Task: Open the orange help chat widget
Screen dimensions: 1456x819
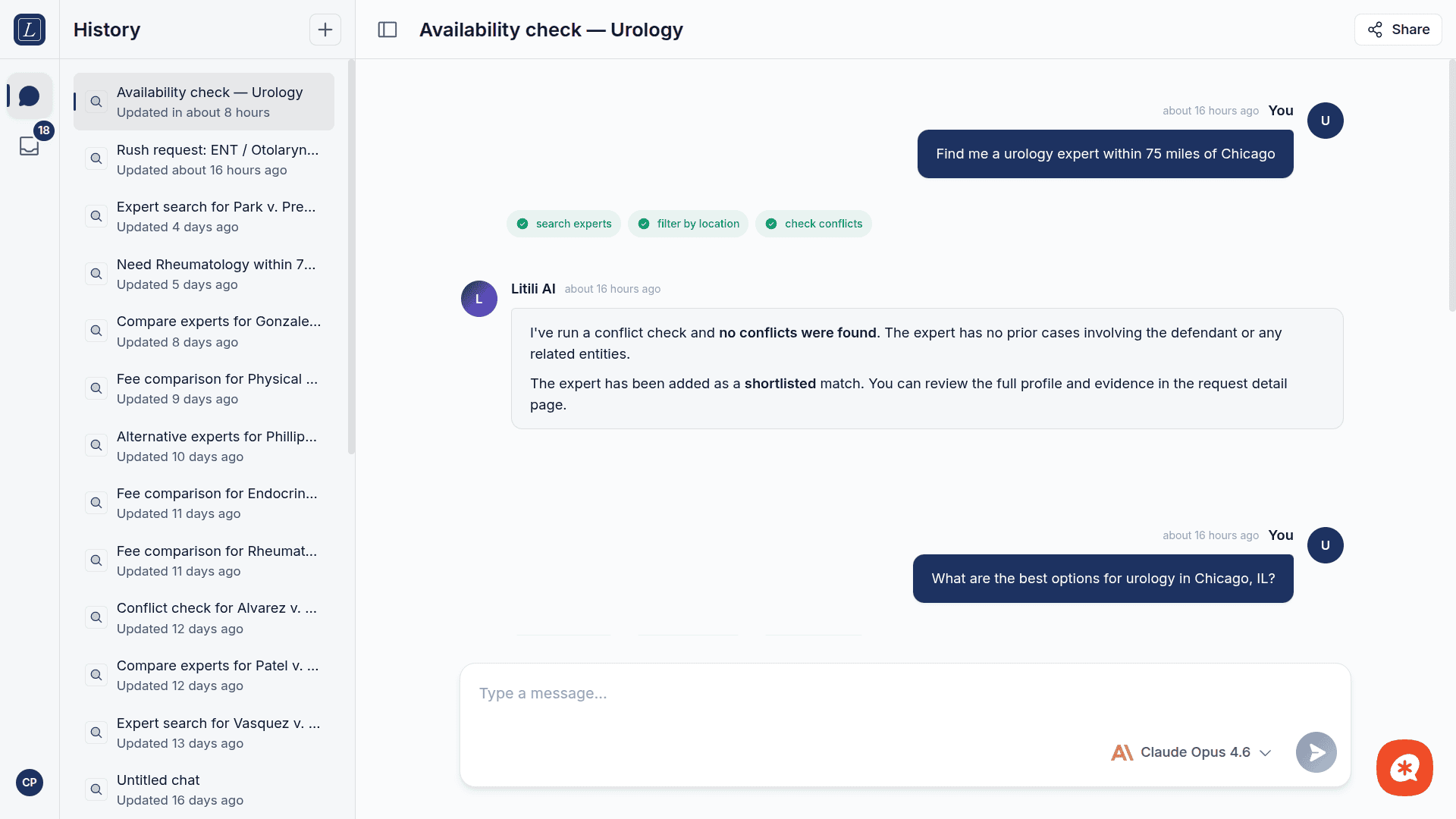Action: pyautogui.click(x=1404, y=767)
